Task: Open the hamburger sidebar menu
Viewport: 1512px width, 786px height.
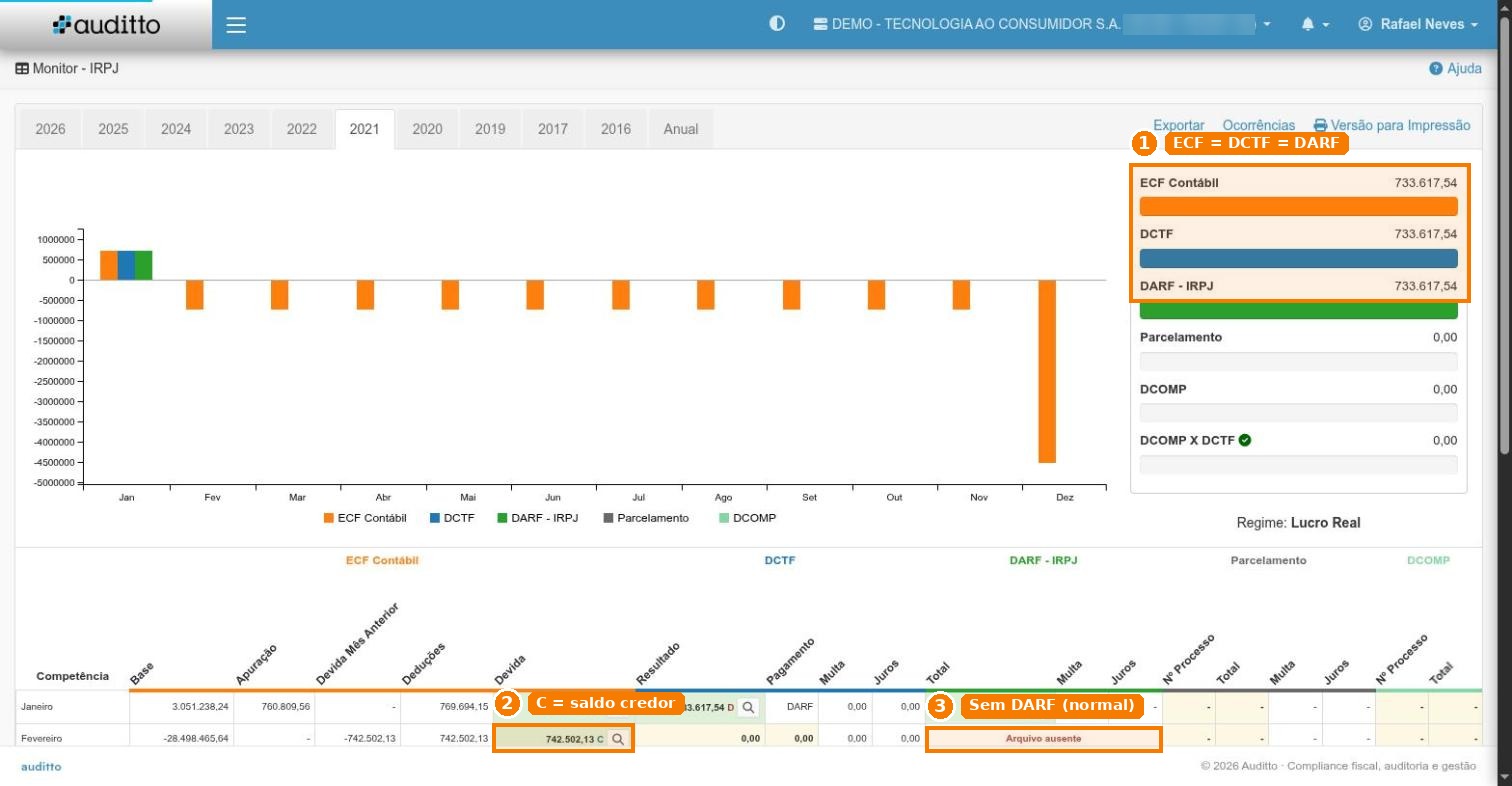Action: 236,25
